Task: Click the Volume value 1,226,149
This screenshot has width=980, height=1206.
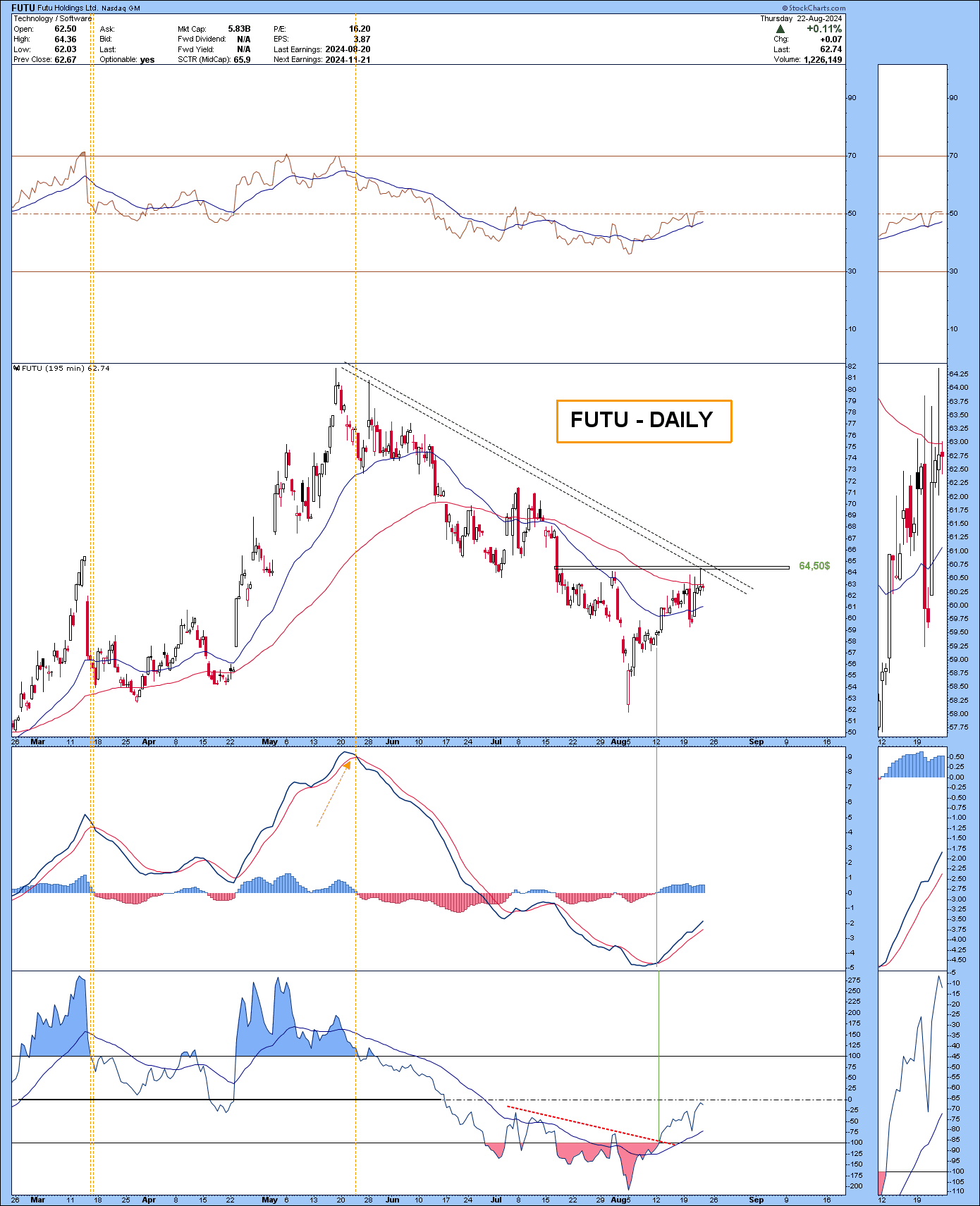Action: tap(823, 60)
